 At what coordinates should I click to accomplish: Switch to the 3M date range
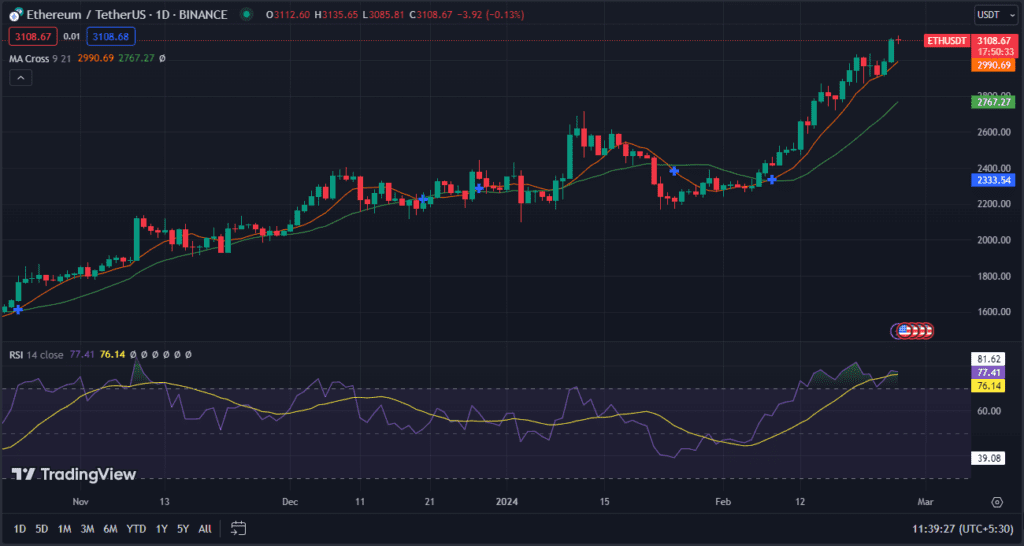[88, 528]
